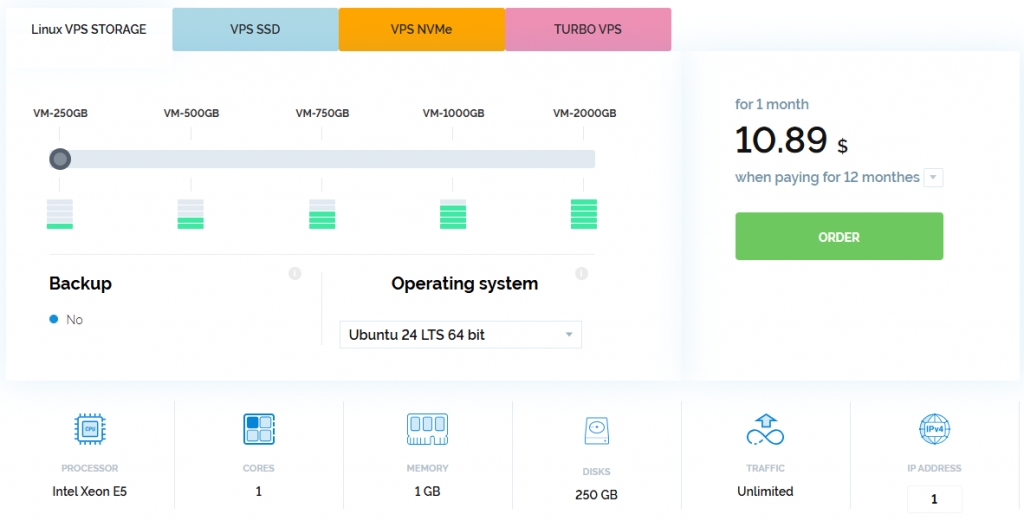This screenshot has width=1024, height=521.
Task: Click the full storage icon under VM-2000GB
Action: click(584, 214)
